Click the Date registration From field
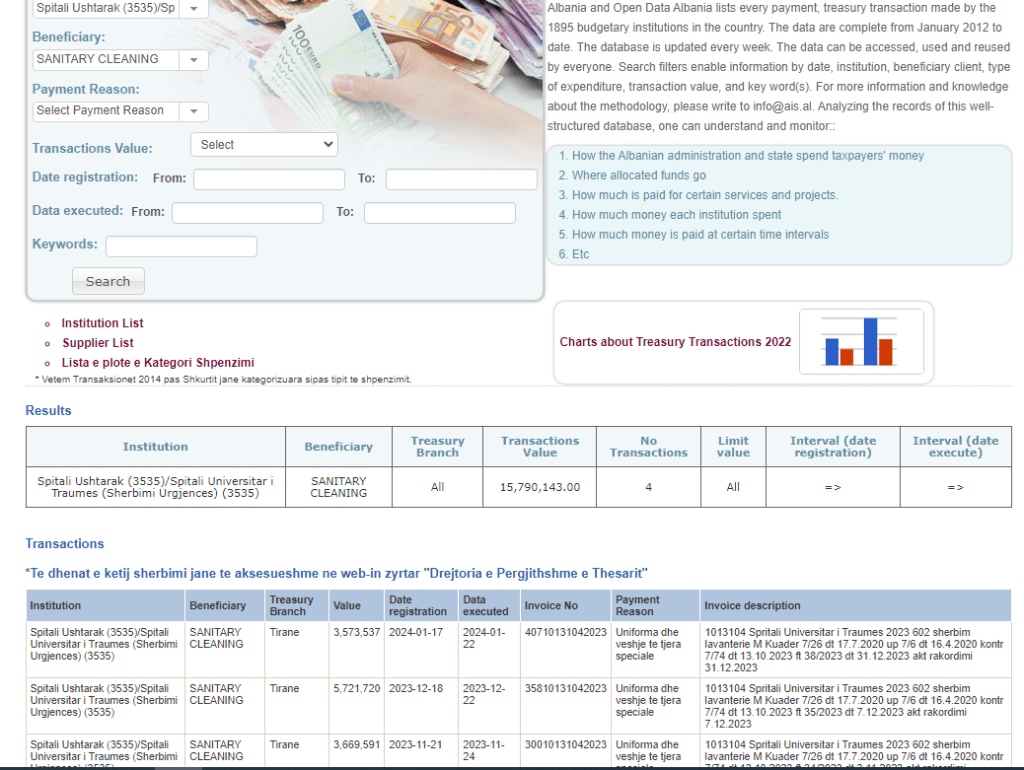This screenshot has height=770, width=1024. (x=268, y=179)
